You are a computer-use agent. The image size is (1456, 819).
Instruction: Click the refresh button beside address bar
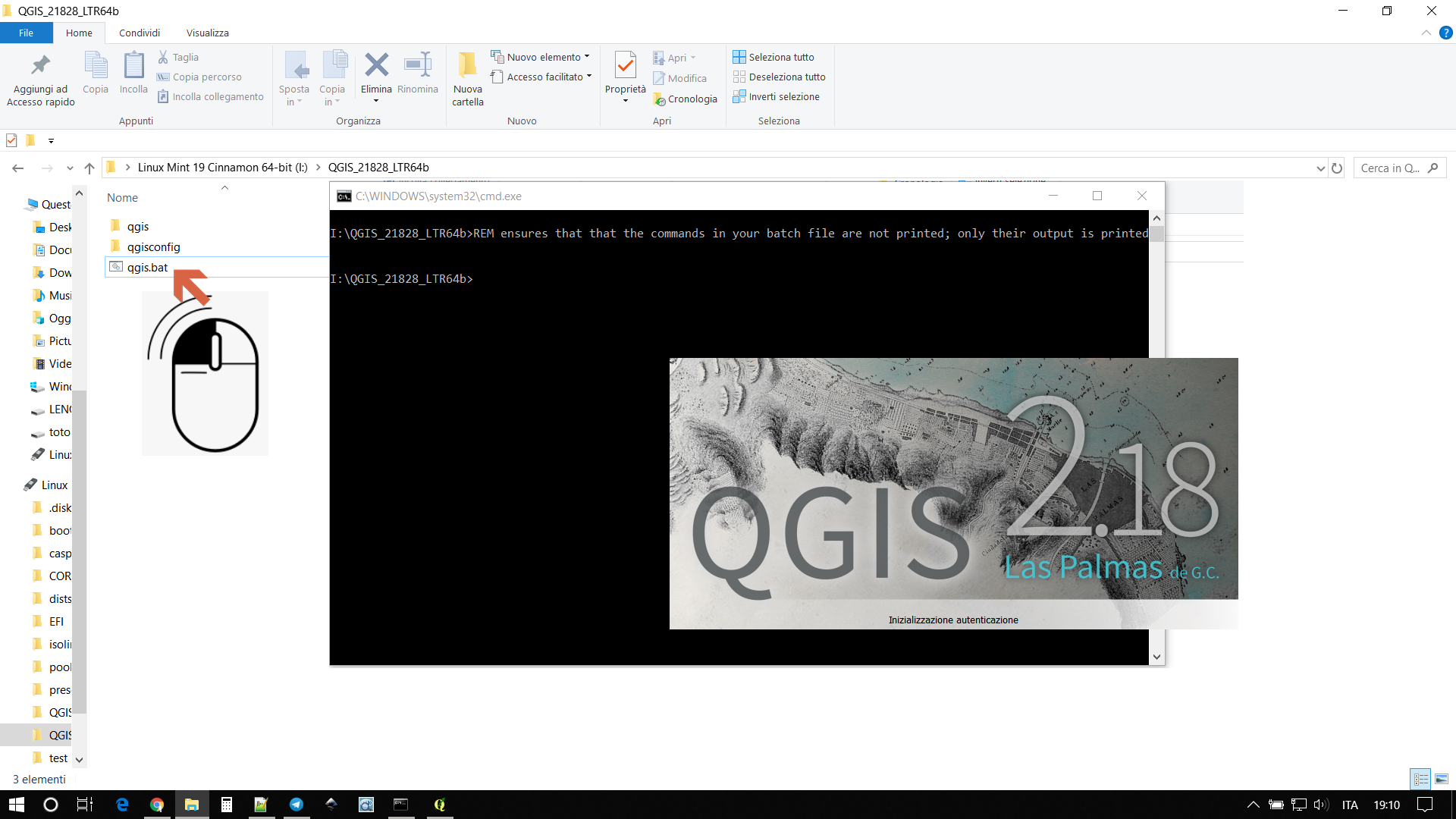[1337, 168]
